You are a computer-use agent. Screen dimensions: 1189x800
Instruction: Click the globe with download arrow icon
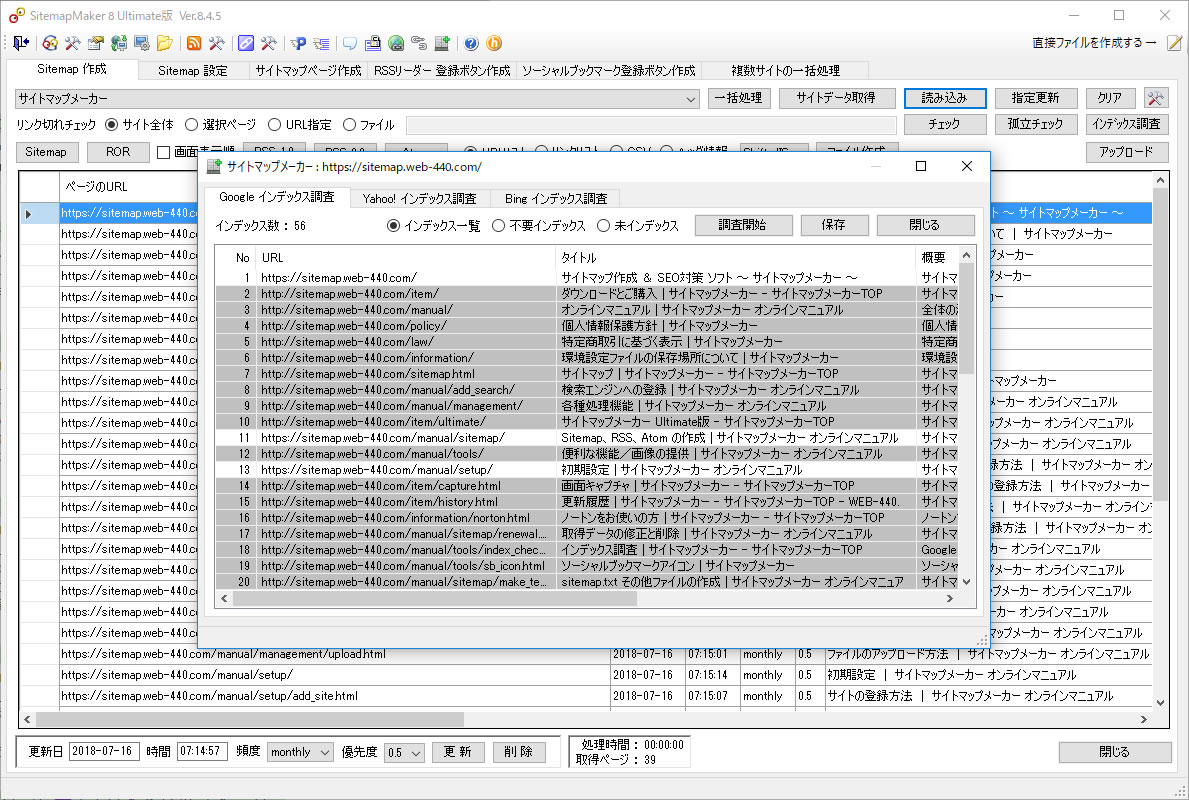[118, 43]
